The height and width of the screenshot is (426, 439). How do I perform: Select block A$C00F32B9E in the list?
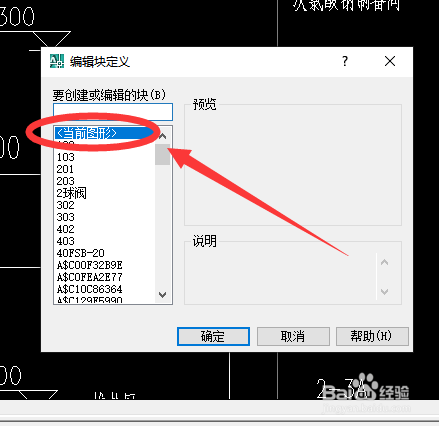tap(104, 265)
